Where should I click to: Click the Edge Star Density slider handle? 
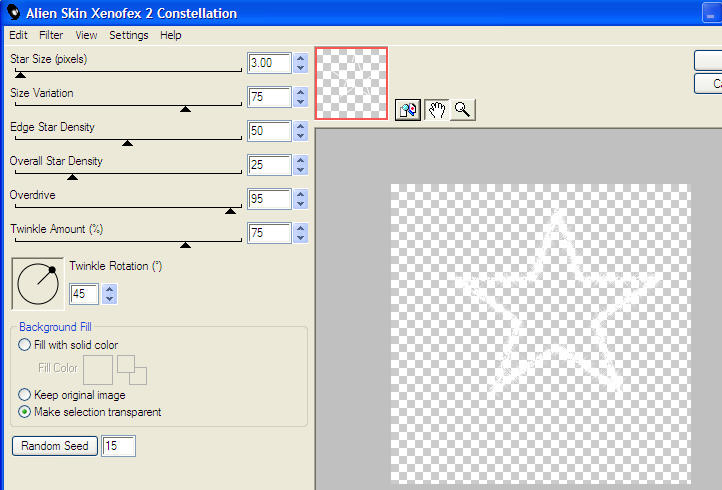point(128,143)
